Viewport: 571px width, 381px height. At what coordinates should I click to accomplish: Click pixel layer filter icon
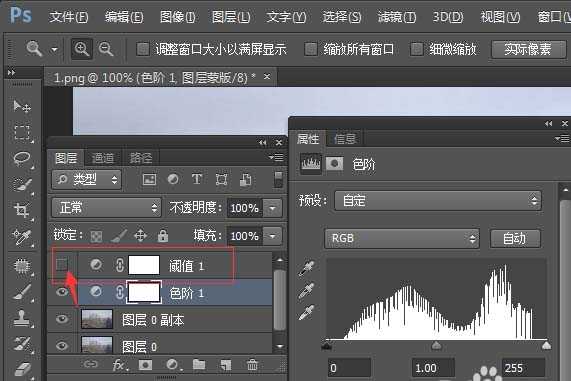click(x=149, y=179)
